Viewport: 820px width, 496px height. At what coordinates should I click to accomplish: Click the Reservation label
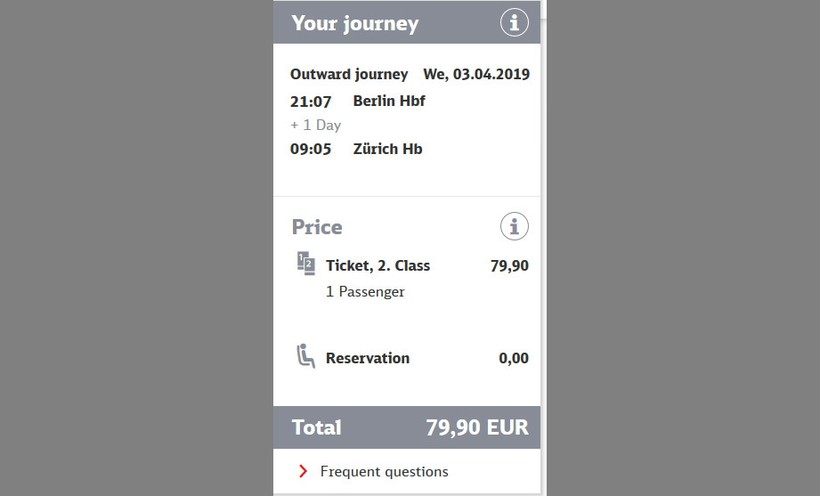(x=368, y=358)
